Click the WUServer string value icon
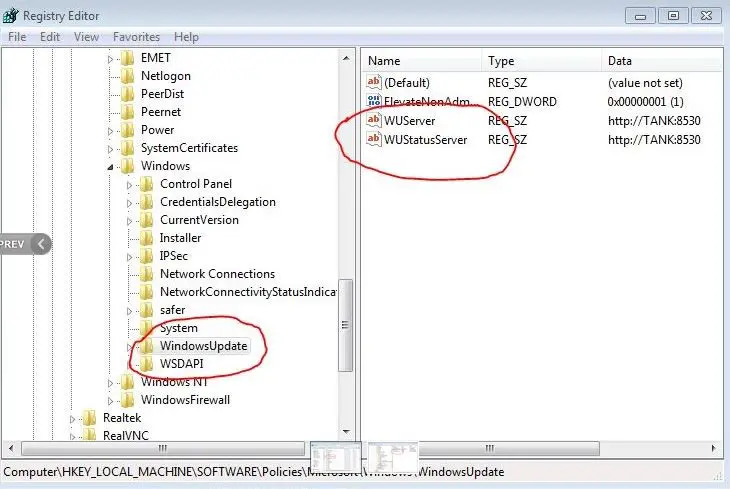Viewport: 730px width, 489px height. (374, 120)
